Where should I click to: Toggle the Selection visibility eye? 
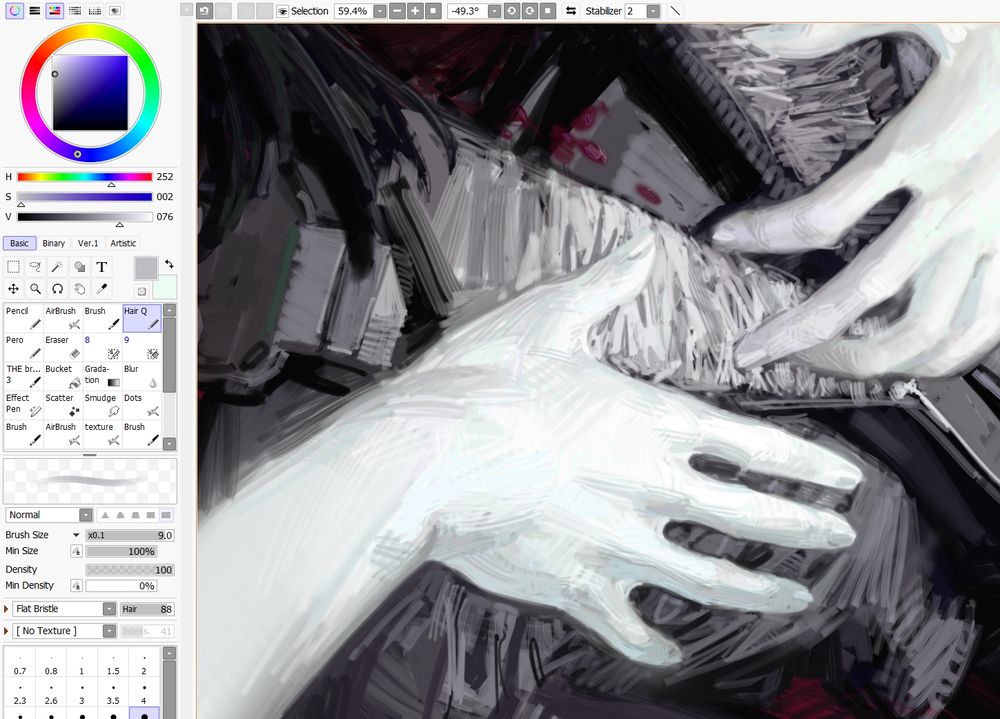click(283, 11)
